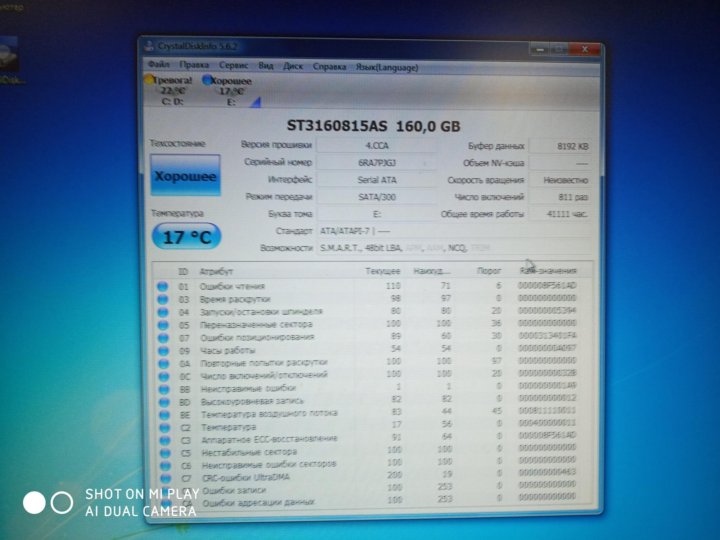Sort table by 'Текущее' column header
Screen dimensions: 720x540
pyautogui.click(x=382, y=271)
